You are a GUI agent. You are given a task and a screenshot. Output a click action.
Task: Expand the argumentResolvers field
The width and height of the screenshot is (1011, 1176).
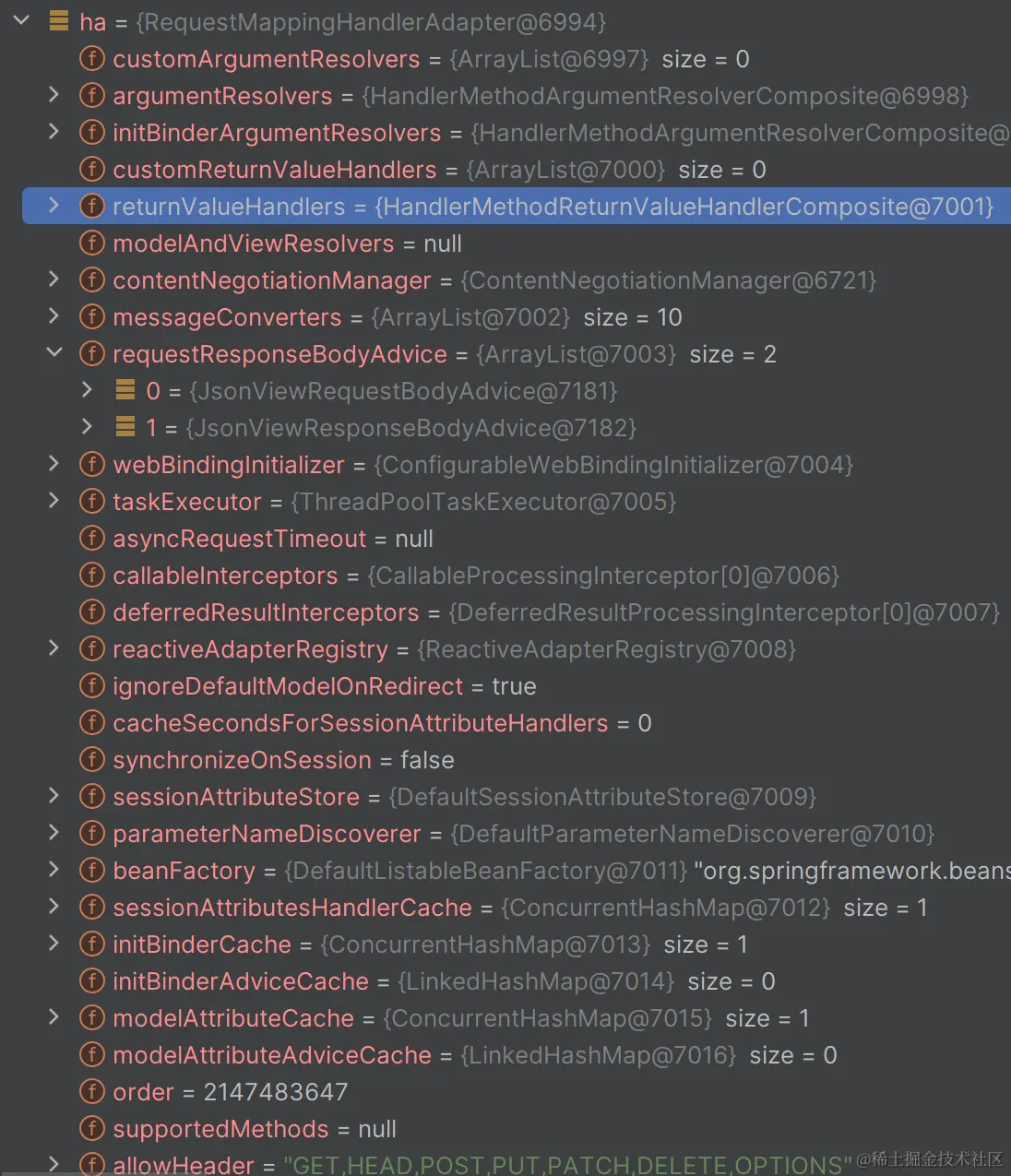(x=54, y=94)
